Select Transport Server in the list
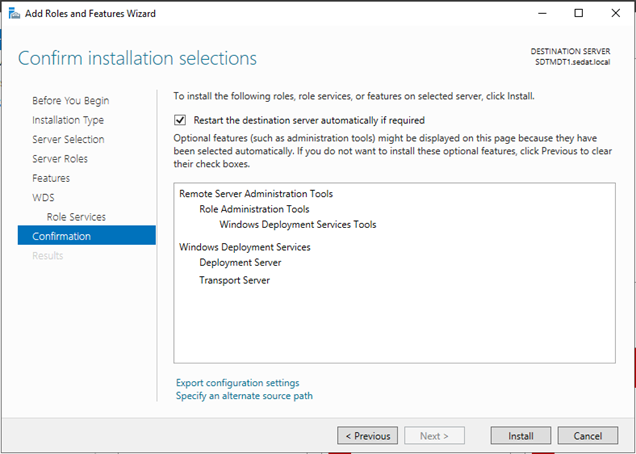This screenshot has width=636, height=454. pos(234,280)
